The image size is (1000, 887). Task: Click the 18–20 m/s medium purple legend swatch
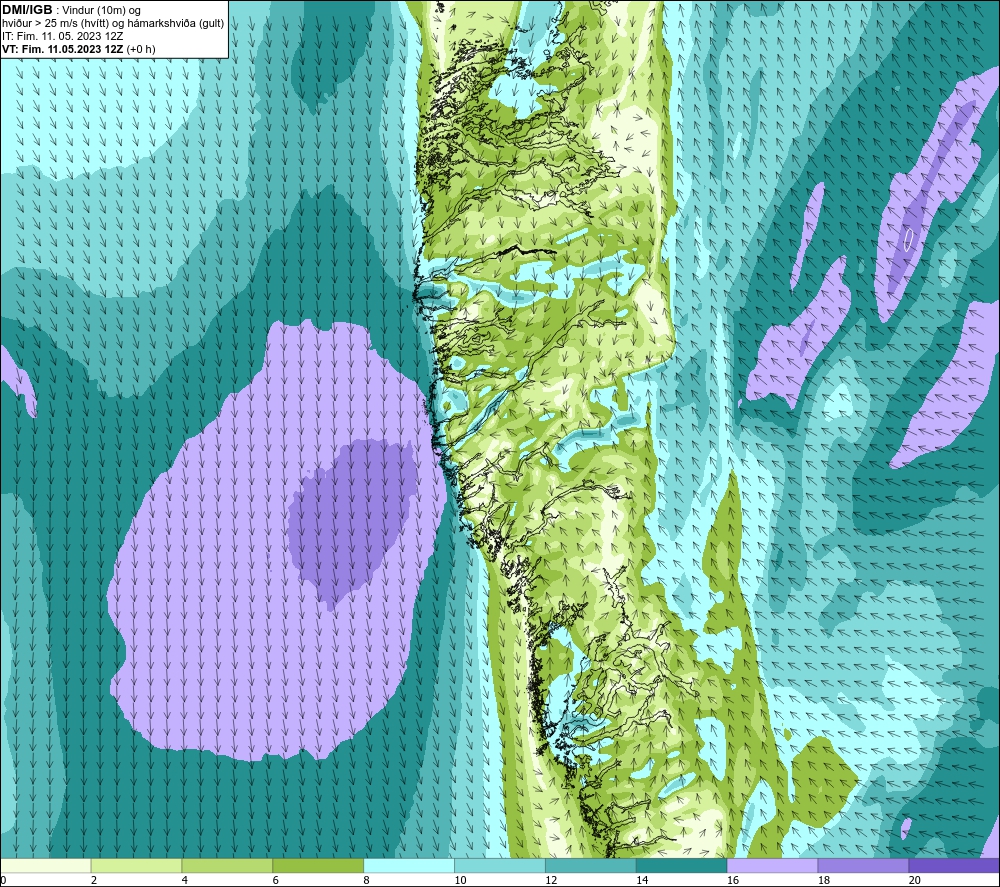click(x=863, y=865)
